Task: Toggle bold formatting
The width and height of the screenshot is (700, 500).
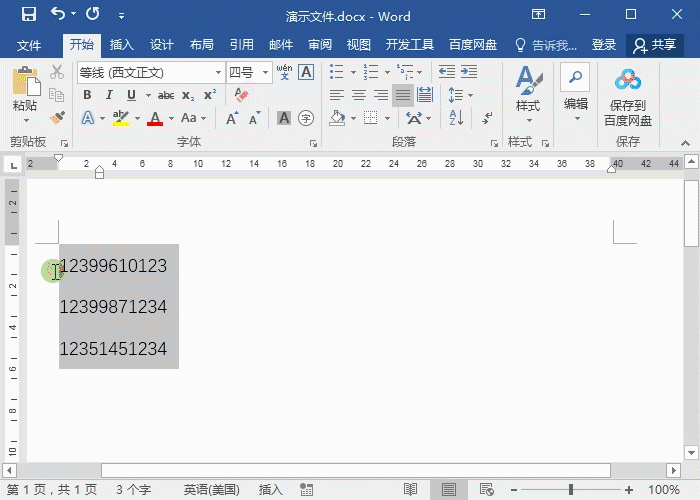Action: click(87, 95)
